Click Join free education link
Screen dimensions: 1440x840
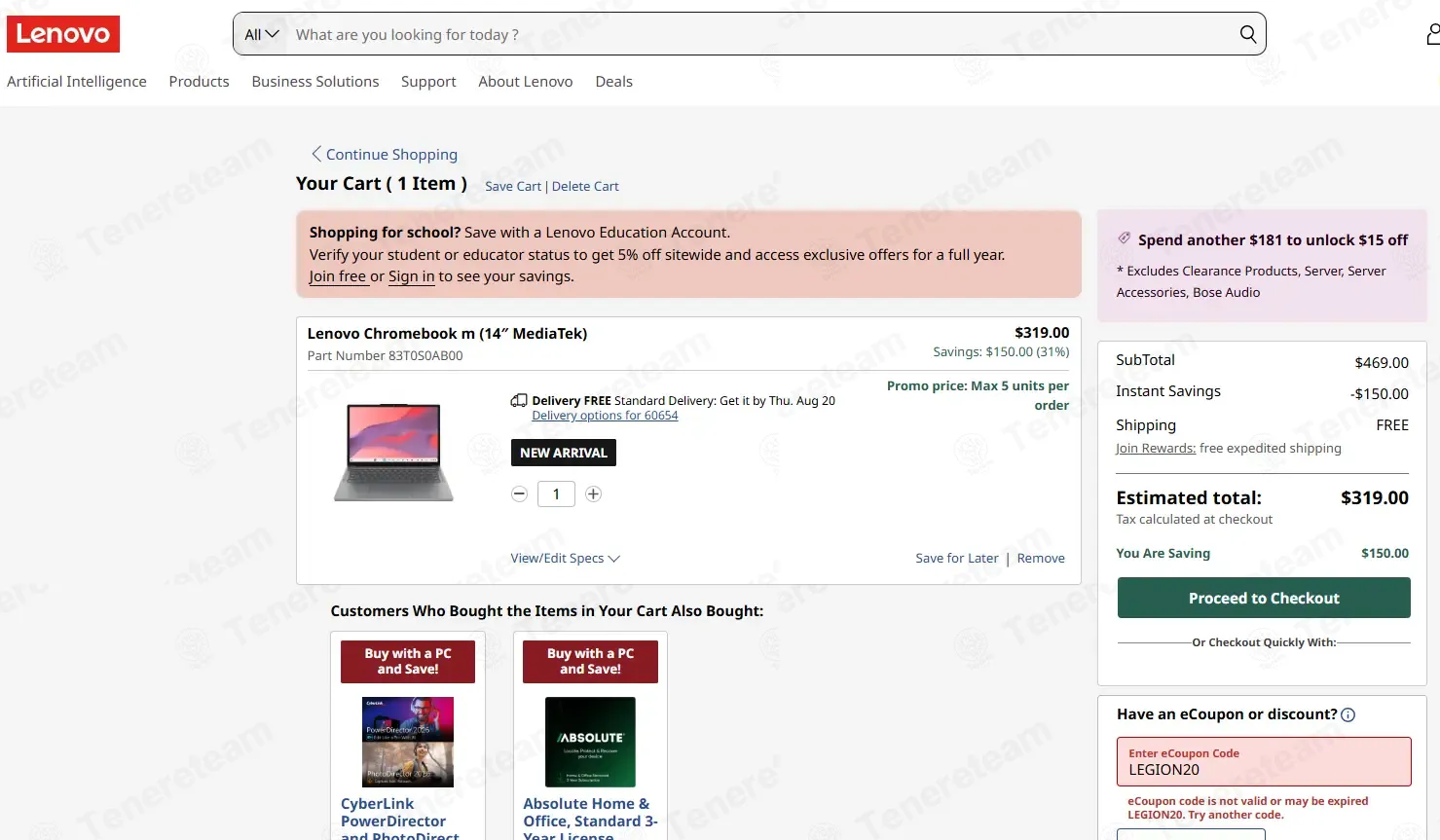(338, 276)
